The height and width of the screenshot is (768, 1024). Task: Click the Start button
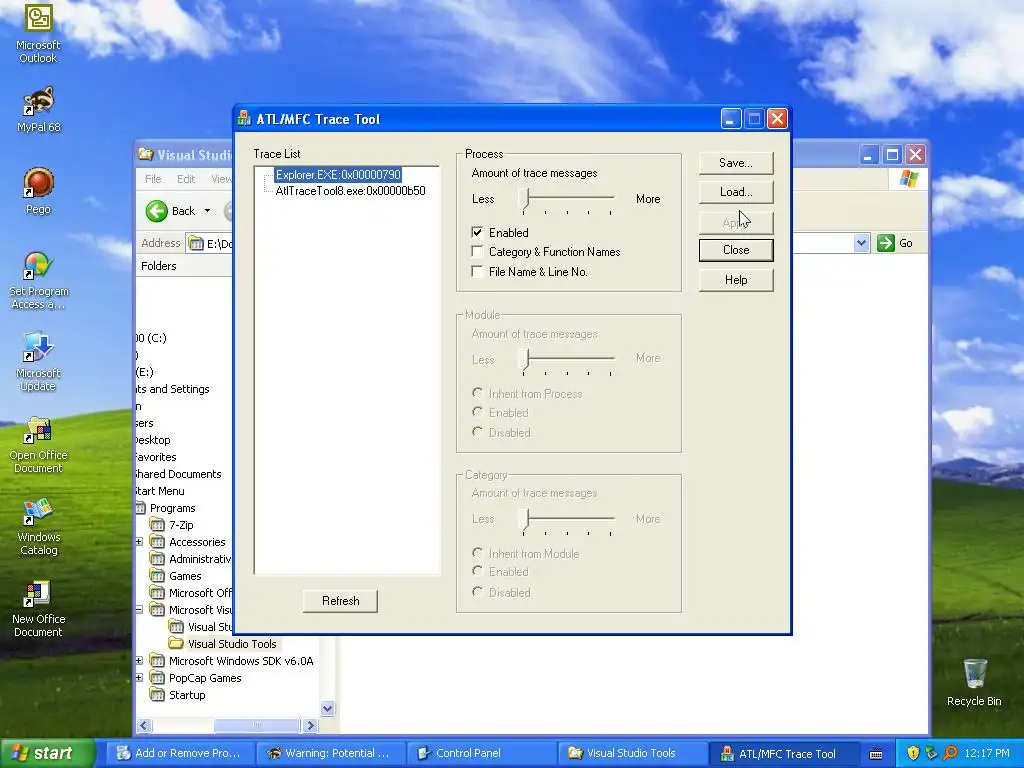tap(46, 753)
